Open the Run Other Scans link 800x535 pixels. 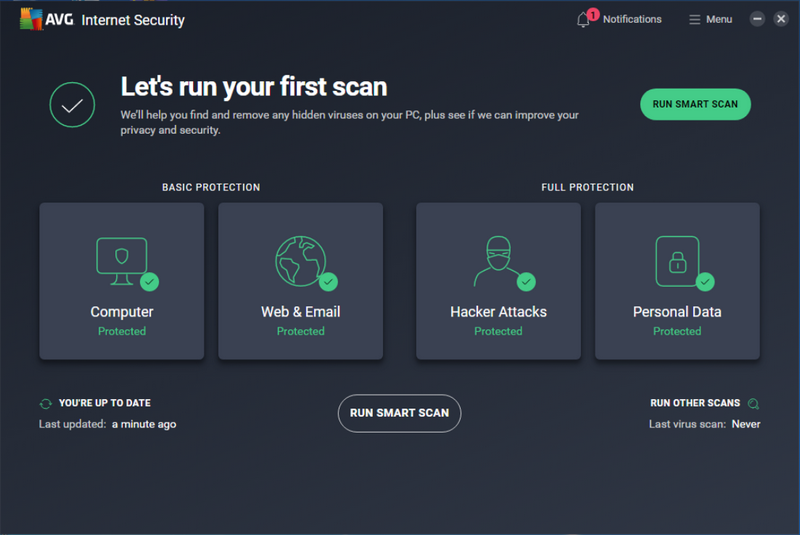tap(695, 403)
